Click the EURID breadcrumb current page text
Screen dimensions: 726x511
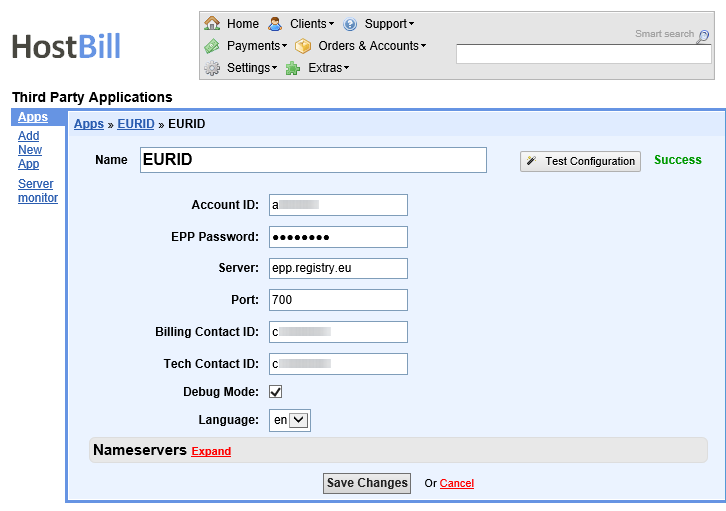click(187, 124)
